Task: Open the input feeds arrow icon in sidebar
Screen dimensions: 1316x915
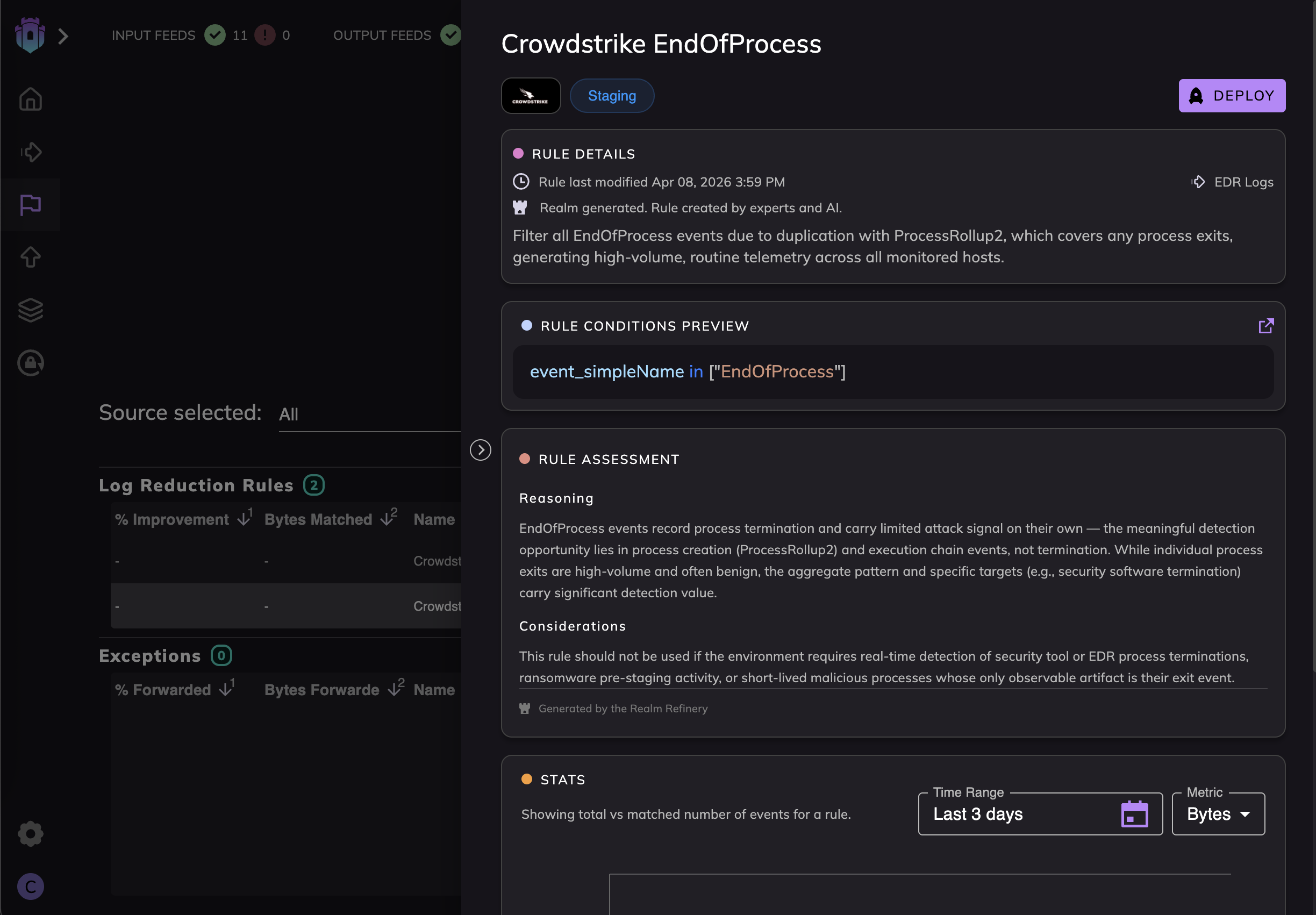Action: tap(31, 152)
